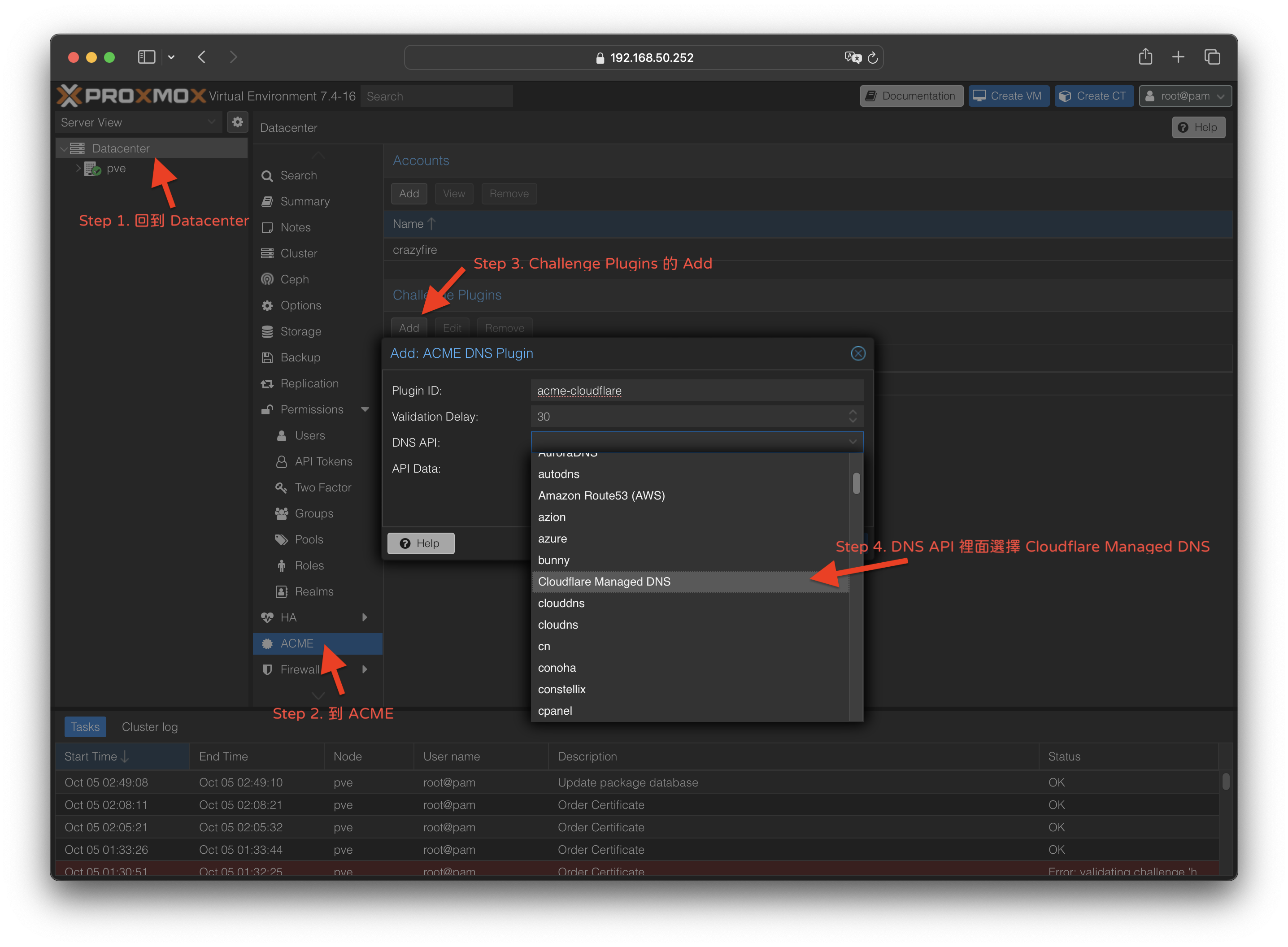Click the translate page icon
This screenshot has width=1288, height=947.
pyautogui.click(x=853, y=57)
